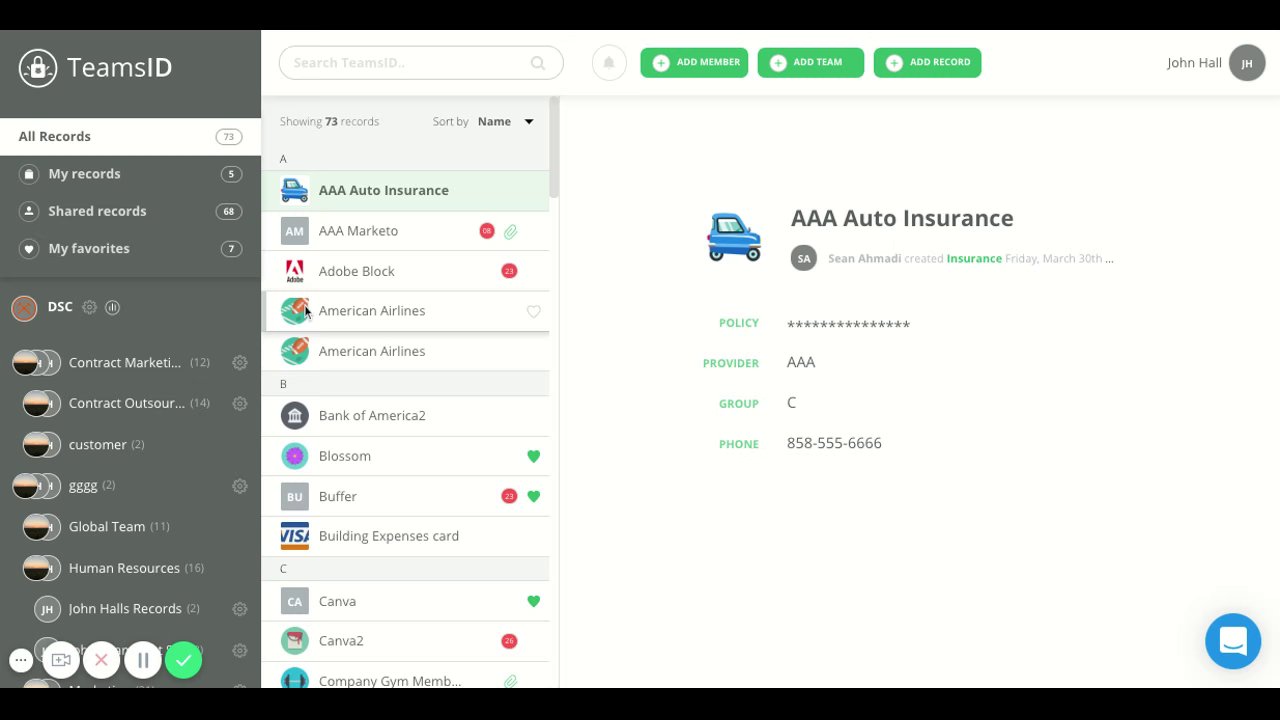
Task: Open the Contract Marketing team
Action: click(125, 363)
